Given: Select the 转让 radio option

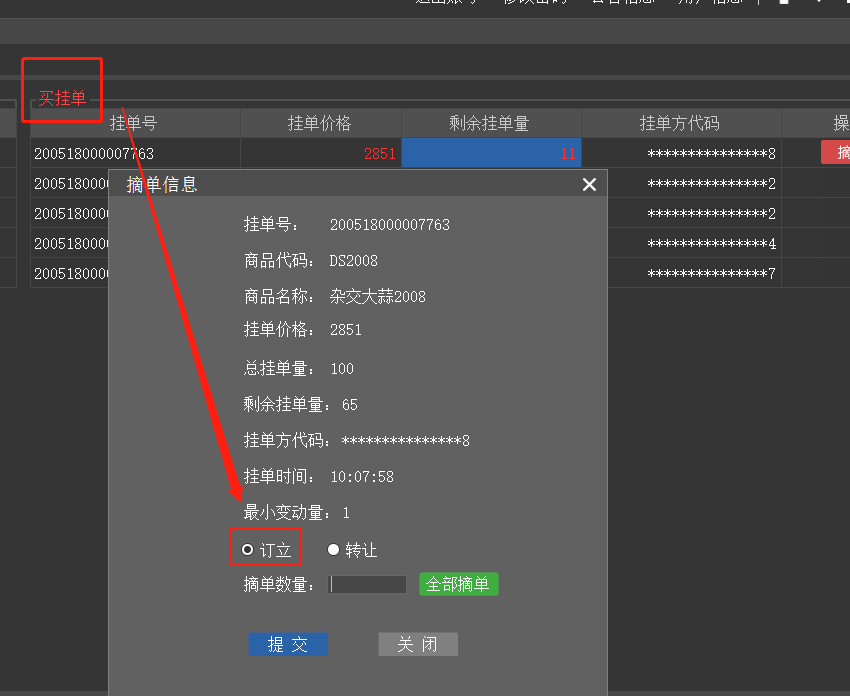Looking at the screenshot, I should pos(334,549).
